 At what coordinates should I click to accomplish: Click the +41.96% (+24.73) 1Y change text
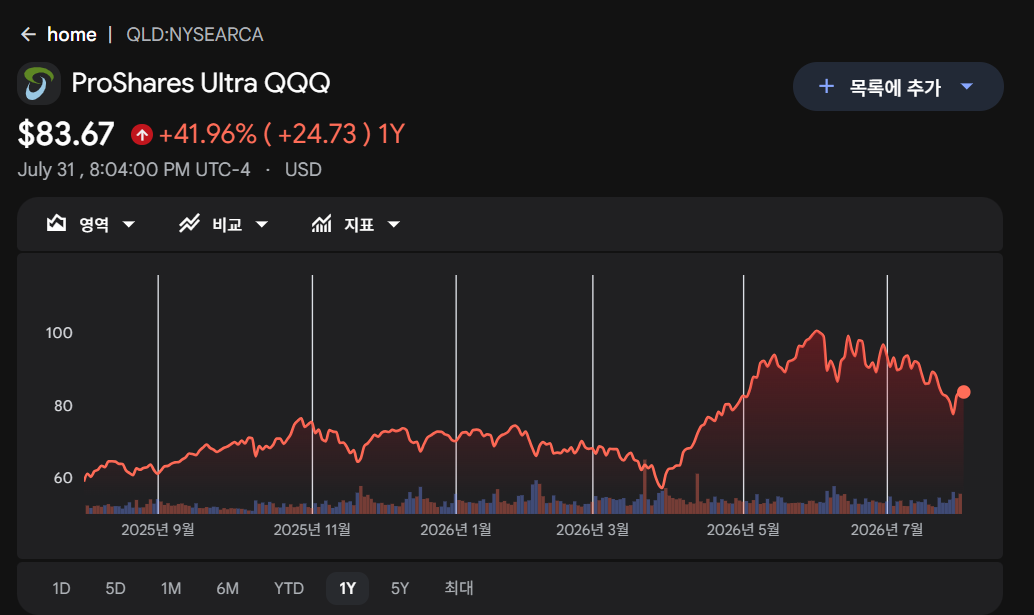(x=282, y=134)
